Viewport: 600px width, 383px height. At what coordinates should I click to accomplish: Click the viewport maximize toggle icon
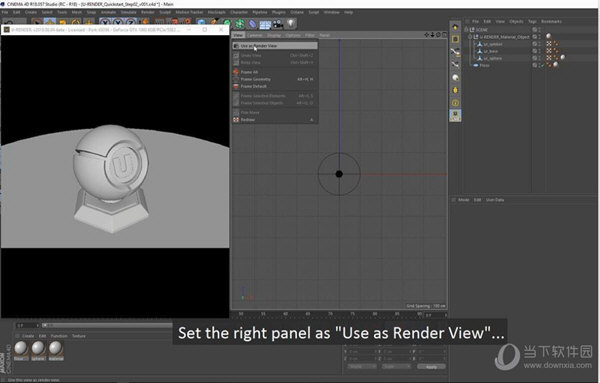444,35
